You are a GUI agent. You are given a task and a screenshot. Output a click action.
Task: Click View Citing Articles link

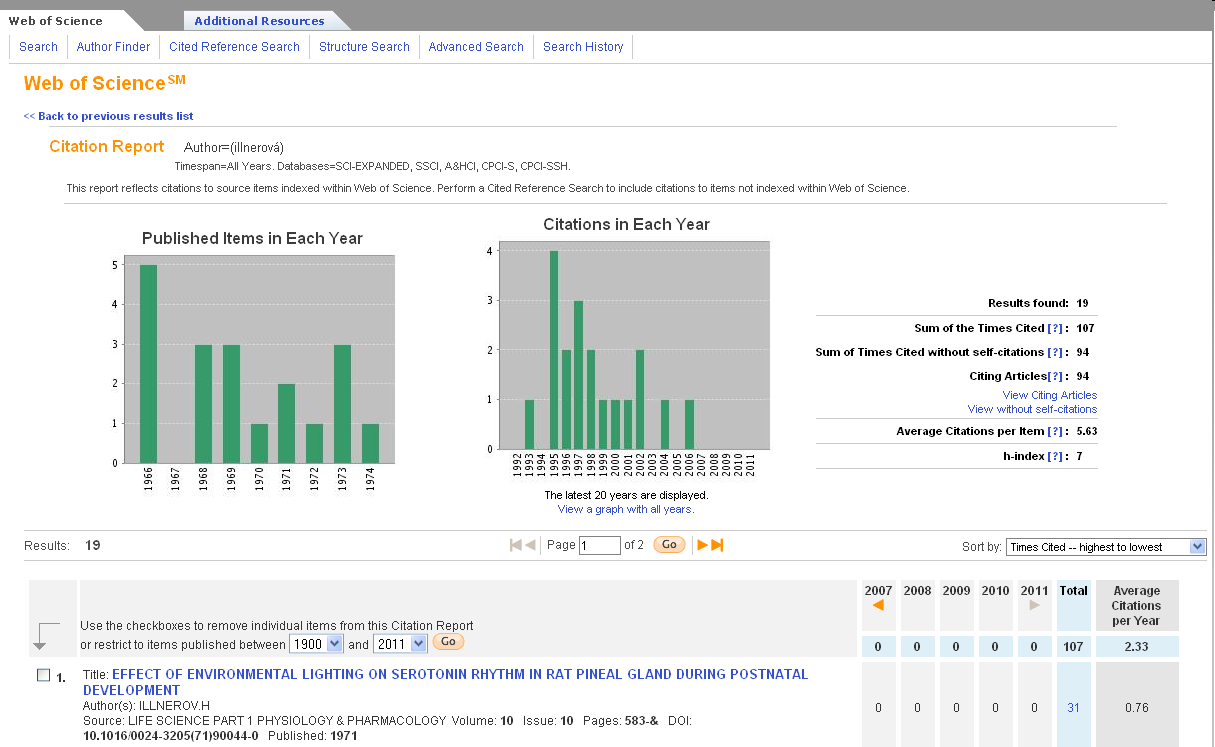point(1050,395)
